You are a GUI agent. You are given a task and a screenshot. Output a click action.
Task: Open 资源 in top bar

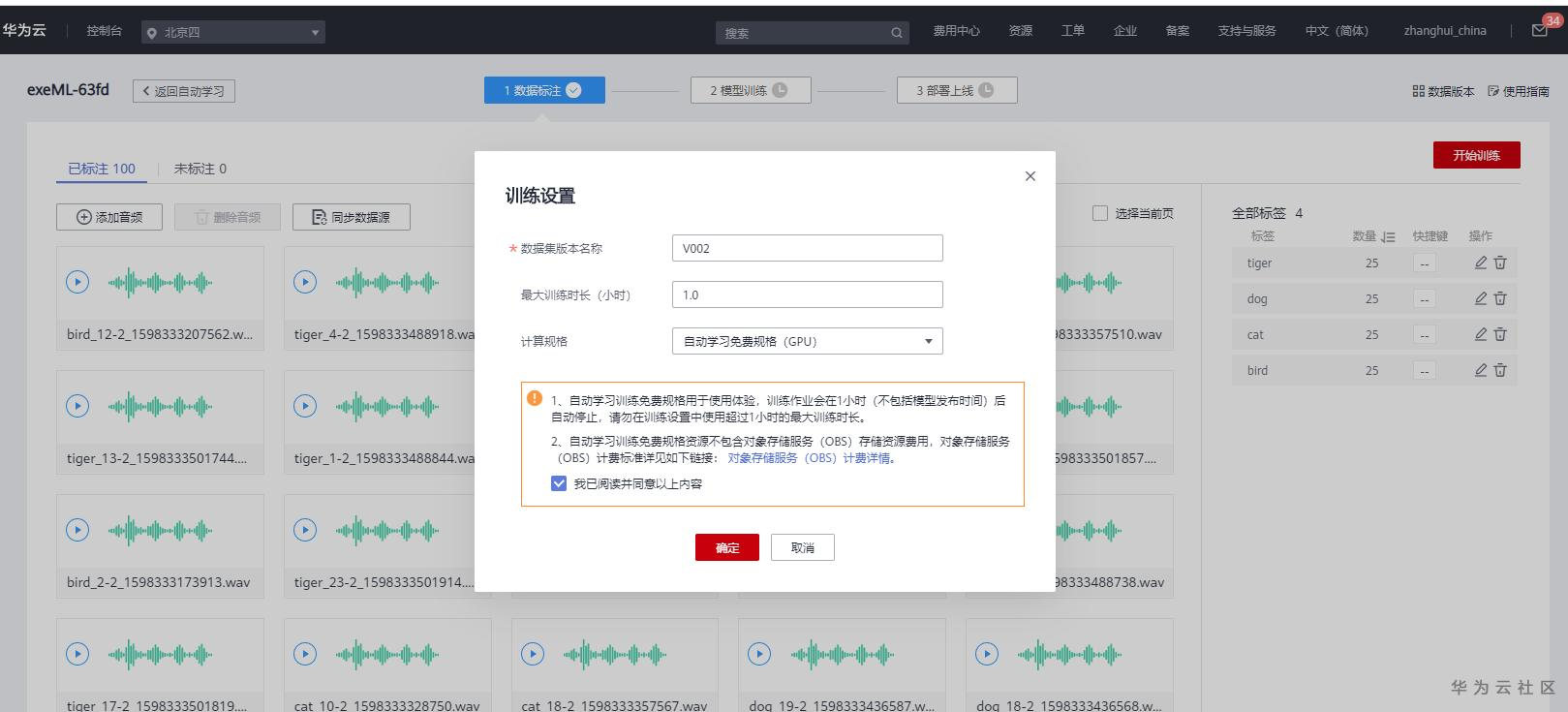1021,31
